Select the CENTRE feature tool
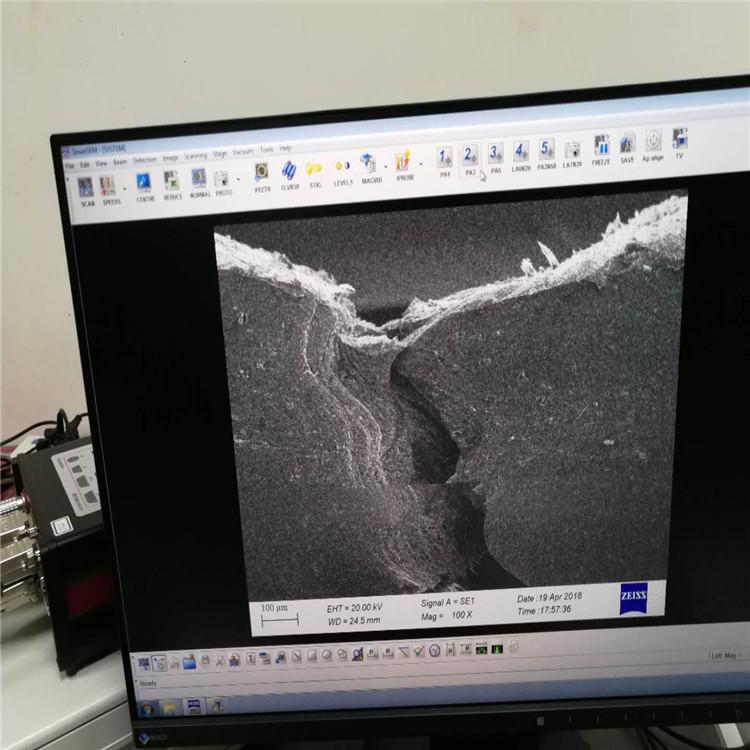750x750 pixels. (144, 184)
